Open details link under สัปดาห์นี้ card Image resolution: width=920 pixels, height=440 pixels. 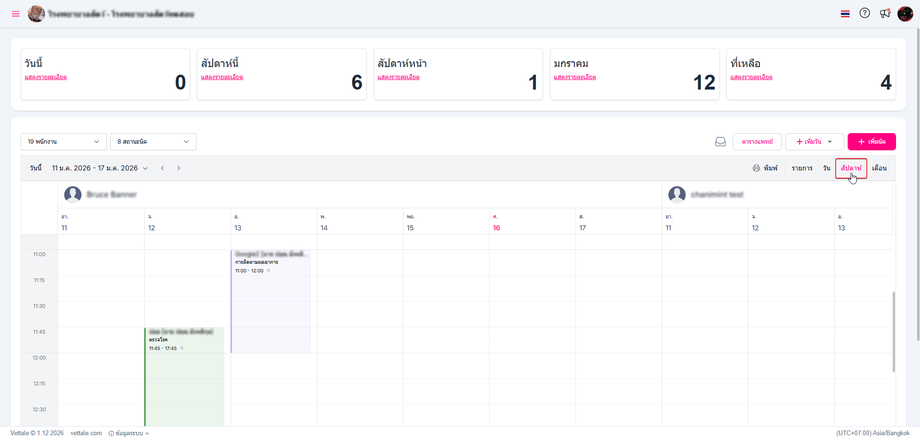(222, 77)
